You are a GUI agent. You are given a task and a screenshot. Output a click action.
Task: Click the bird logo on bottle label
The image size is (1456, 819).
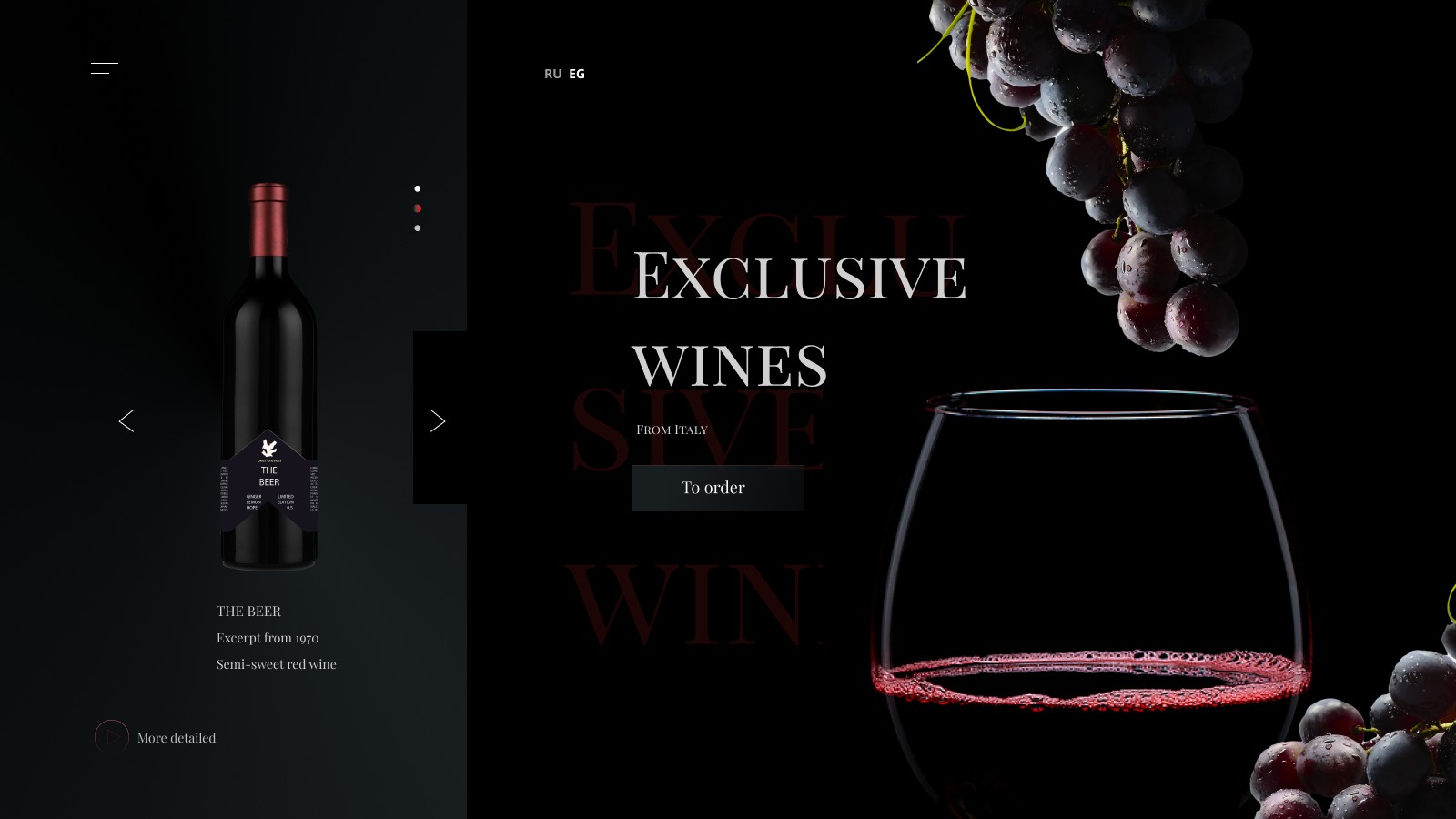(x=269, y=448)
